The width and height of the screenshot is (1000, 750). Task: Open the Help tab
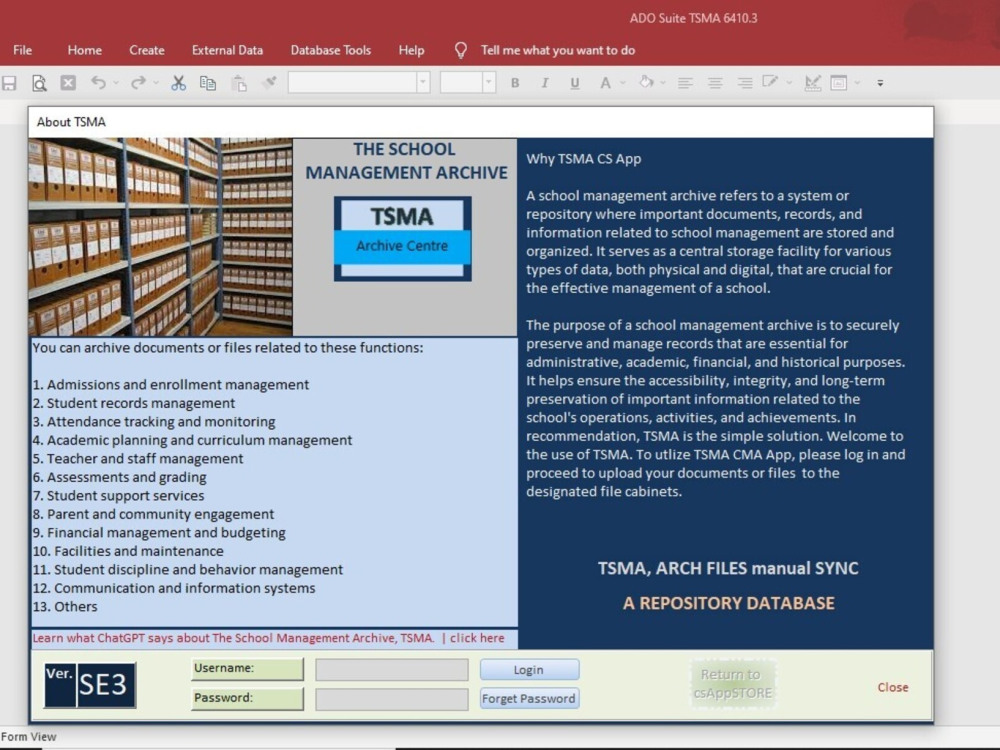[x=411, y=50]
